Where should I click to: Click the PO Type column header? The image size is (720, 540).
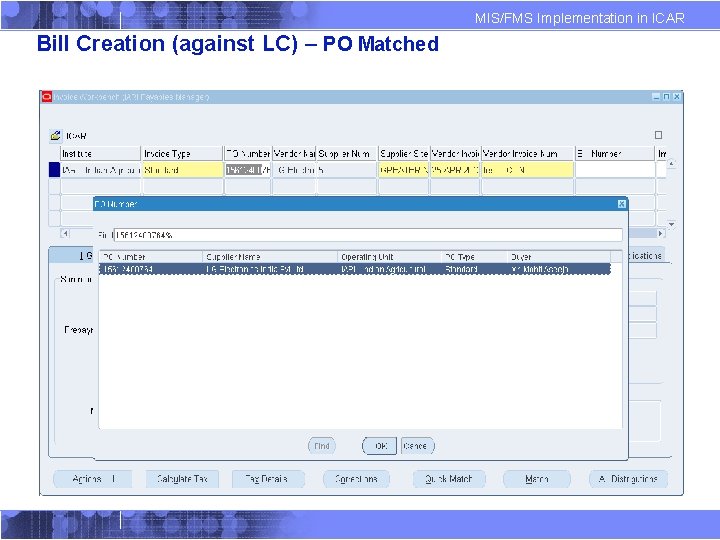click(x=475, y=257)
